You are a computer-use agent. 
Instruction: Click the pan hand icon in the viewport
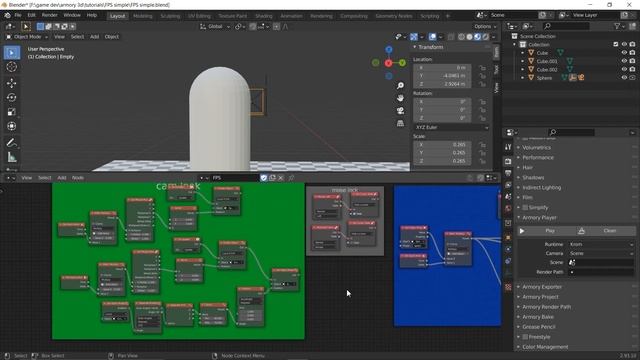coord(400,98)
